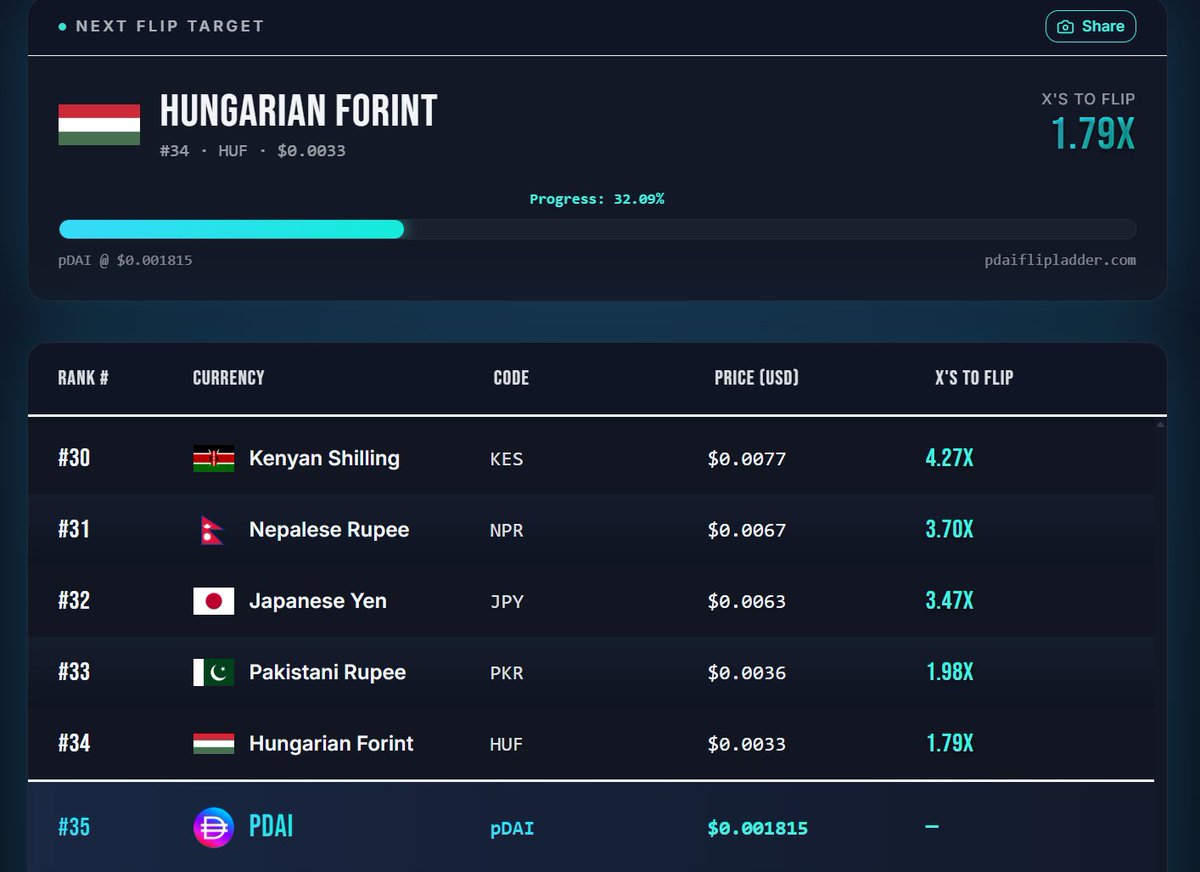Viewport: 1200px width, 872px height.
Task: Select the PDAI row name
Action: [271, 828]
